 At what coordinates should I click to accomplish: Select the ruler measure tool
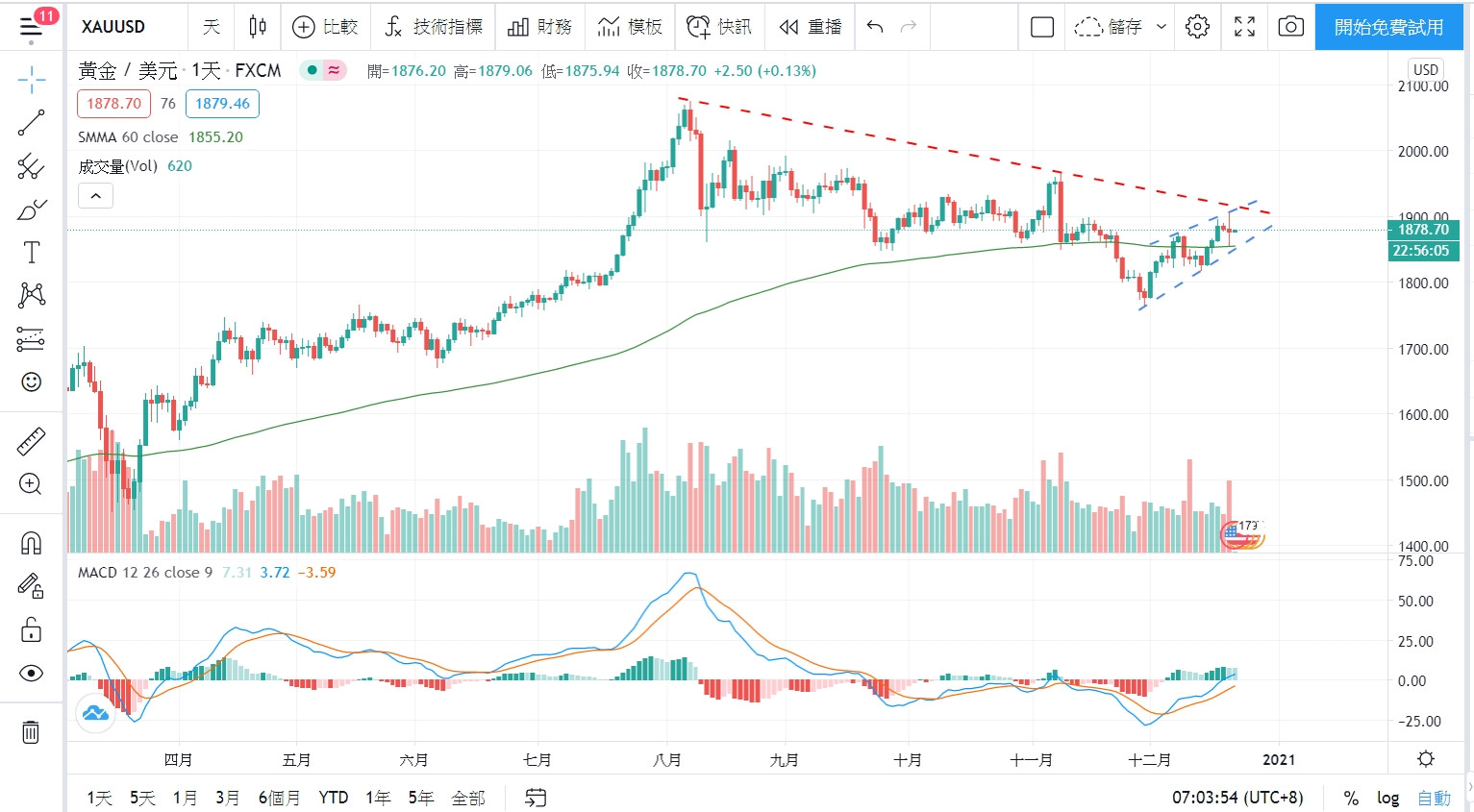[31, 441]
